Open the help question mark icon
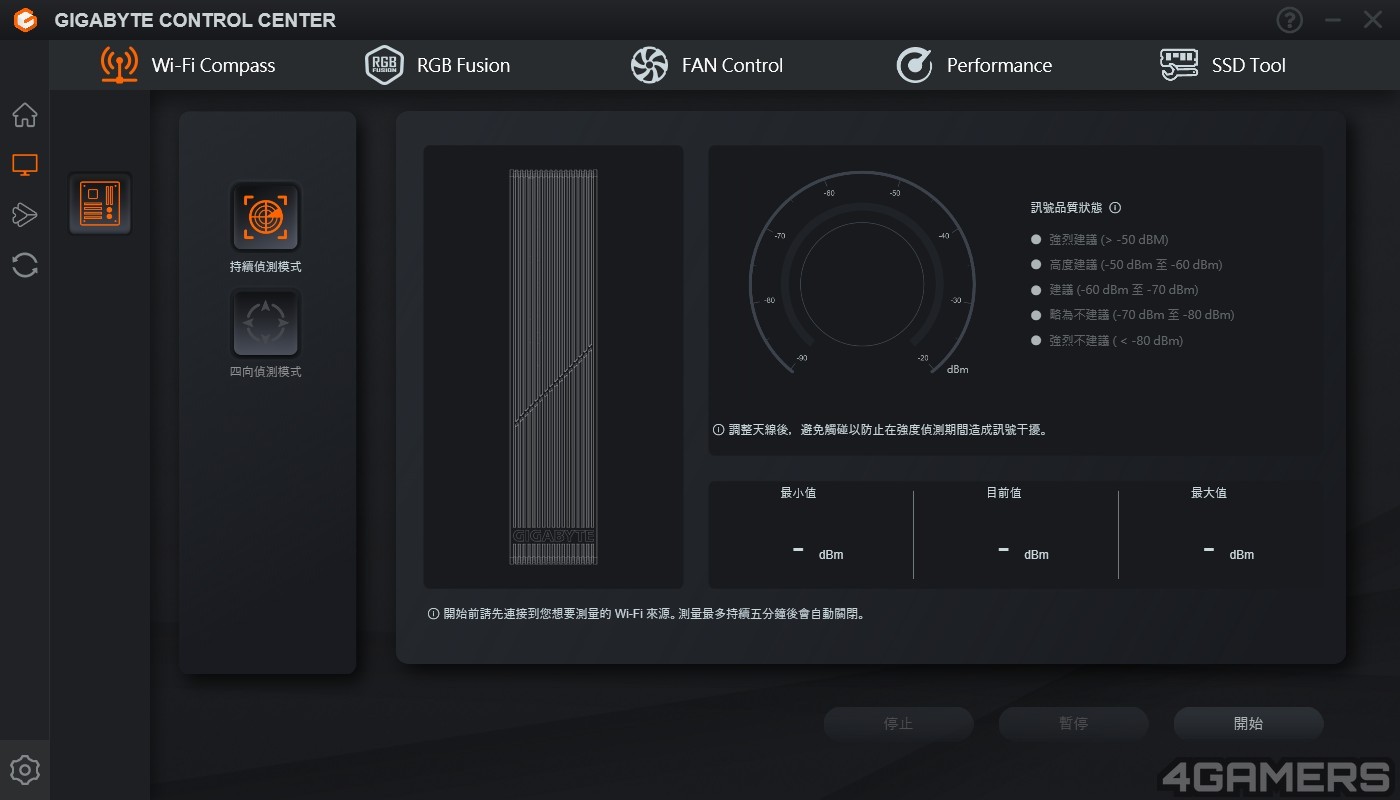The width and height of the screenshot is (1400, 800). point(1290,20)
